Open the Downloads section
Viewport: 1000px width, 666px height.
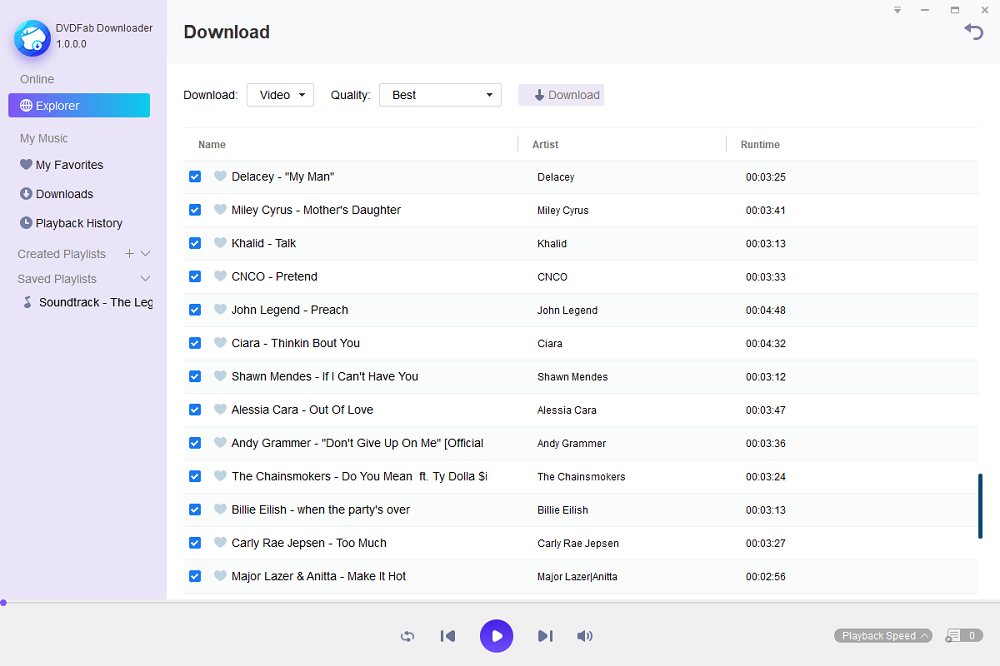[x=57, y=194]
